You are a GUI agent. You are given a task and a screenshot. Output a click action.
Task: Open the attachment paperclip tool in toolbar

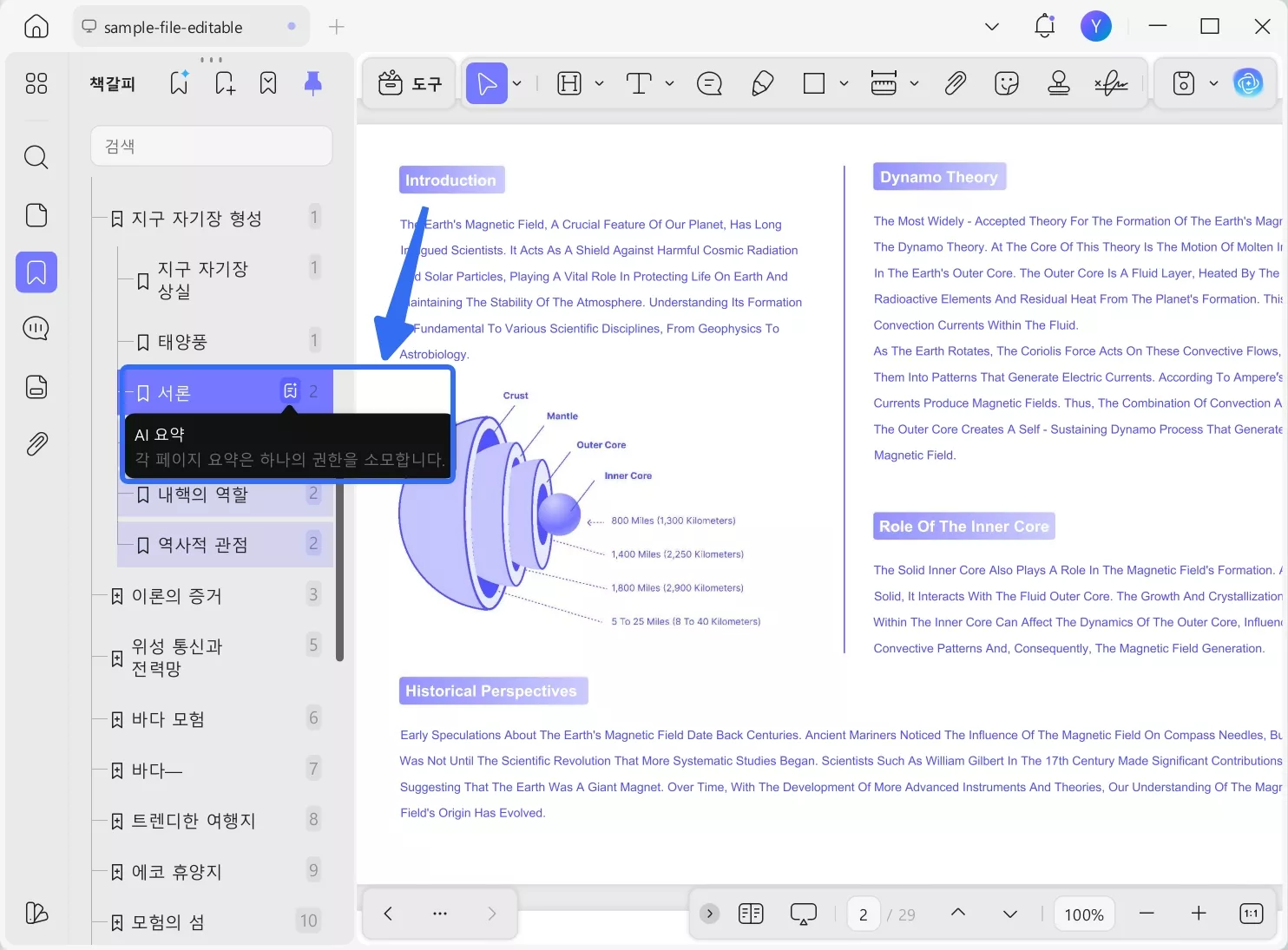click(x=955, y=83)
